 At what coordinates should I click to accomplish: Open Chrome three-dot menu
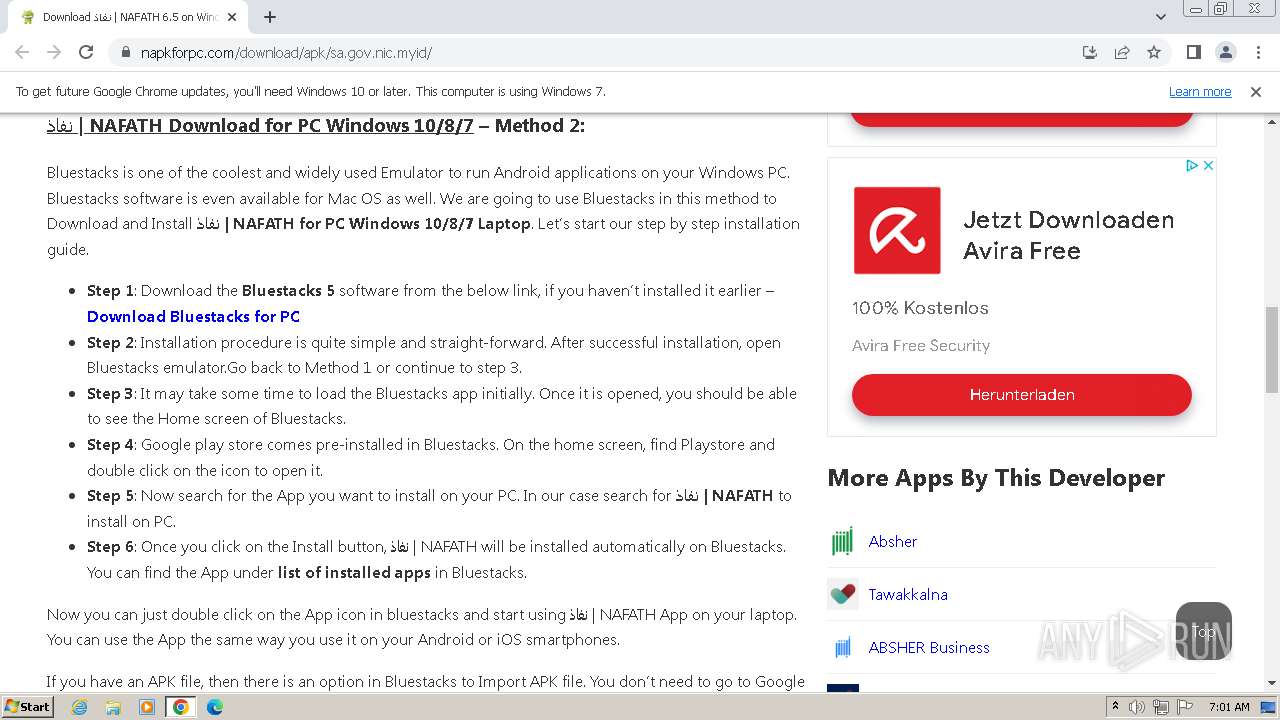[x=1257, y=52]
